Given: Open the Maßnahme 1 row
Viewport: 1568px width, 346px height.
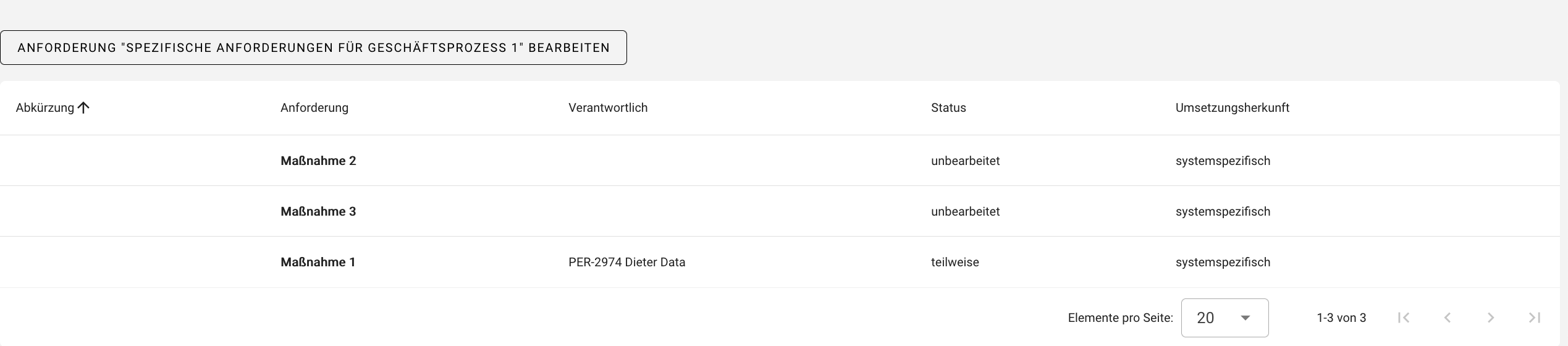Looking at the screenshot, I should (318, 262).
